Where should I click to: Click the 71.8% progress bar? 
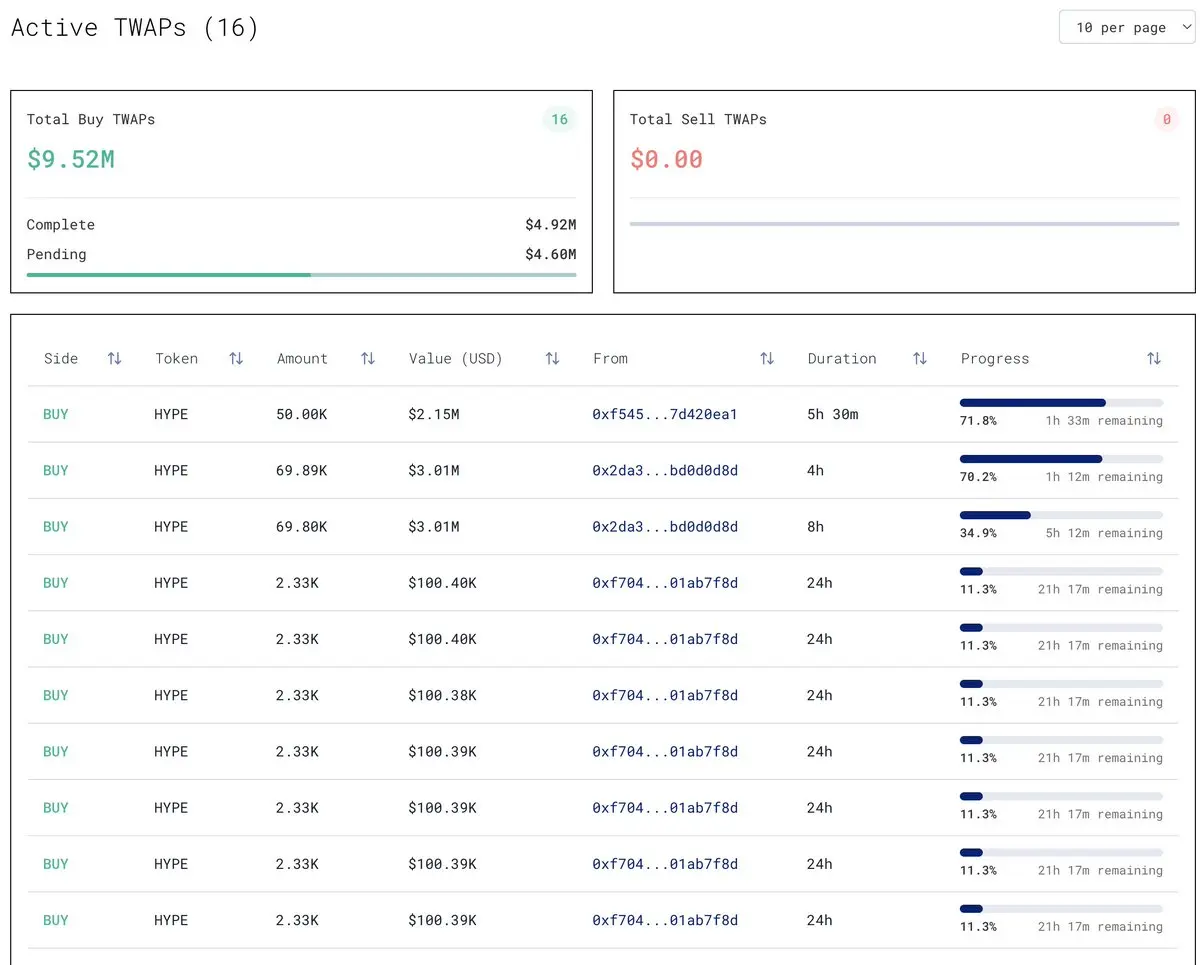click(x=1061, y=403)
